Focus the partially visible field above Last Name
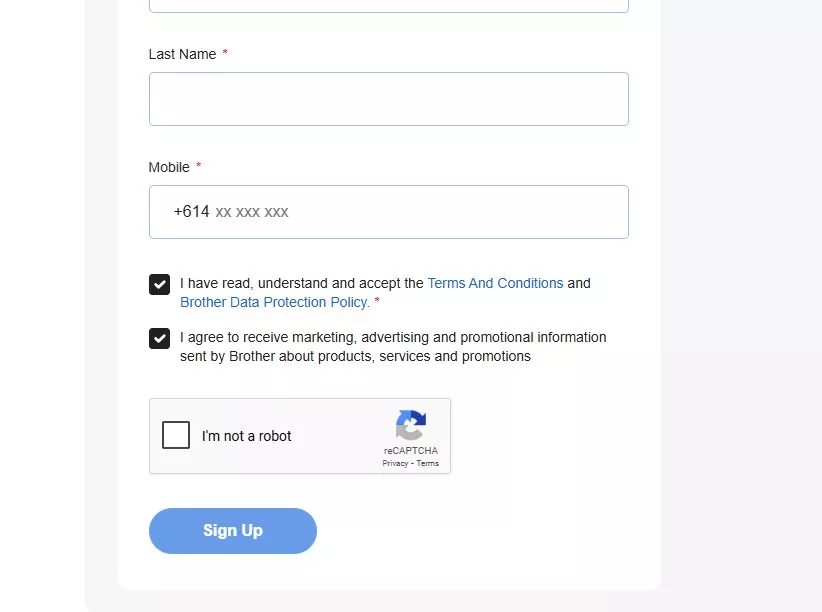This screenshot has height=612, width=822. [x=388, y=5]
